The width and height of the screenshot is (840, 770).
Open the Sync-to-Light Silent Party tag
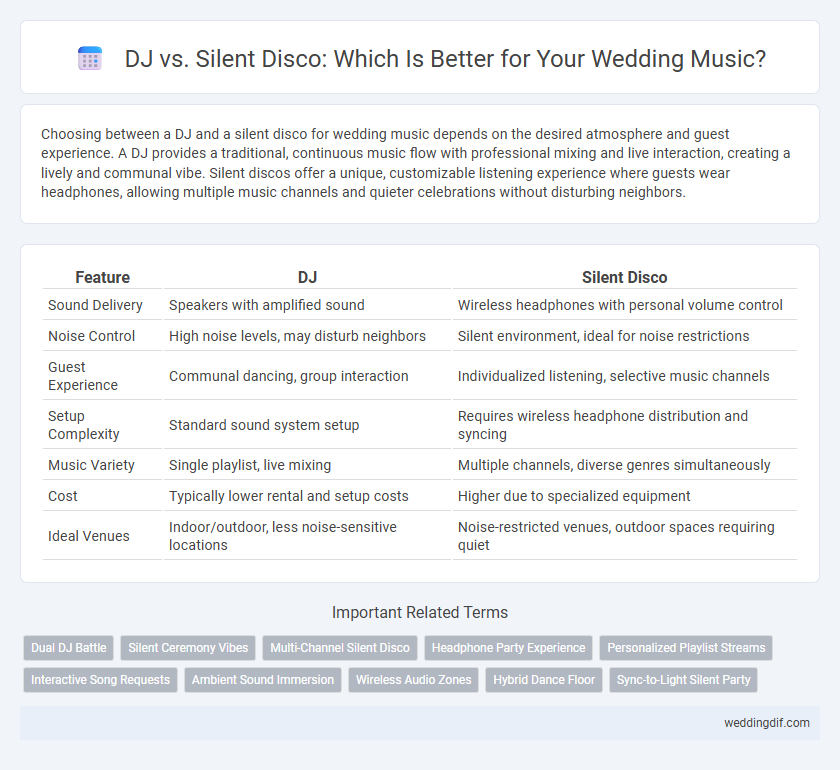[684, 680]
